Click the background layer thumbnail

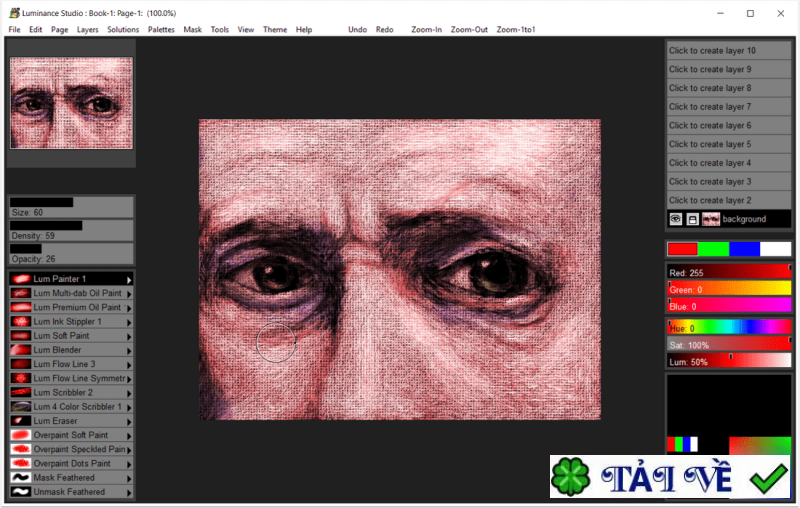pos(711,219)
